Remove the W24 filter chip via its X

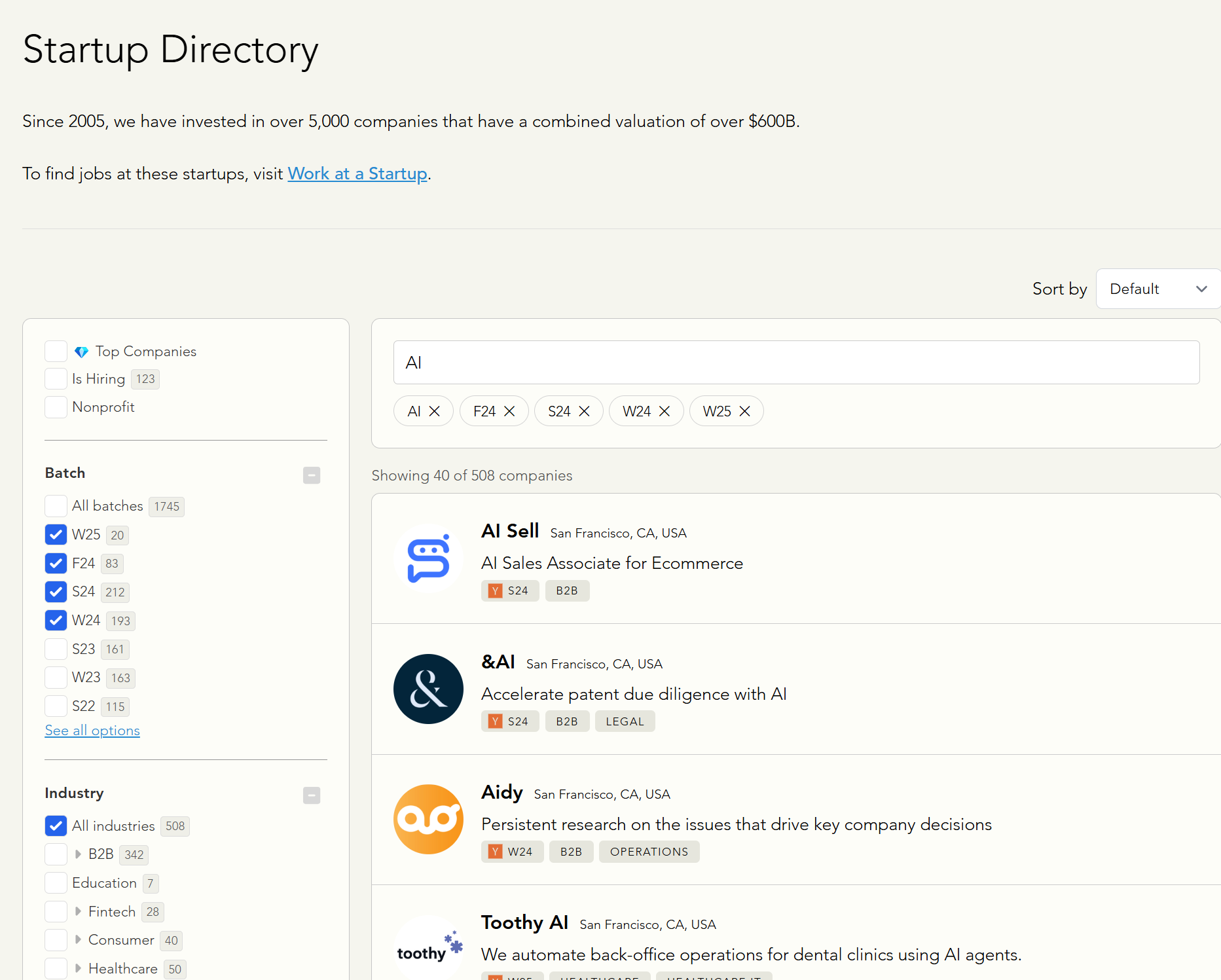(664, 411)
